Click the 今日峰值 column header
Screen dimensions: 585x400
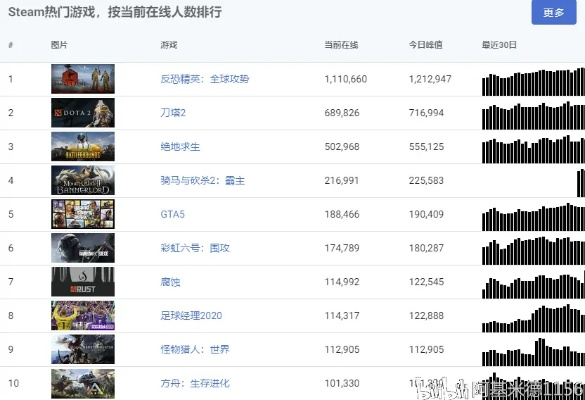426,45
